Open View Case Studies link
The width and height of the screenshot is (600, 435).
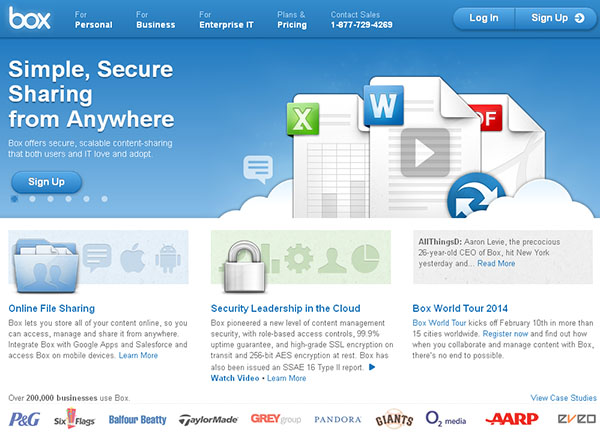(x=564, y=398)
